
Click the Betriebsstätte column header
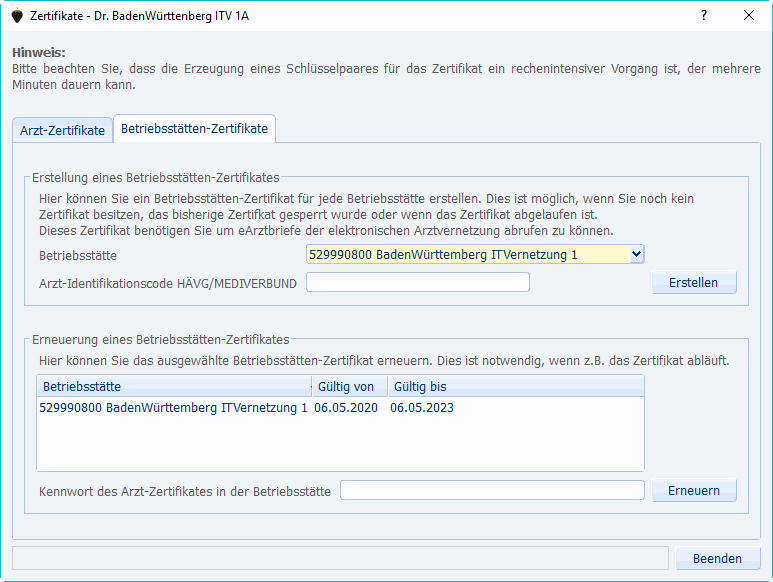pos(175,386)
